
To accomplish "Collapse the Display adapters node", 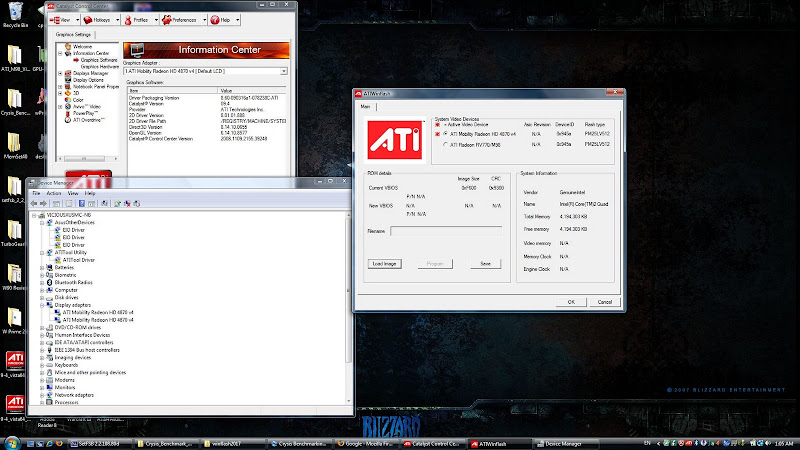I will click(x=42, y=305).
